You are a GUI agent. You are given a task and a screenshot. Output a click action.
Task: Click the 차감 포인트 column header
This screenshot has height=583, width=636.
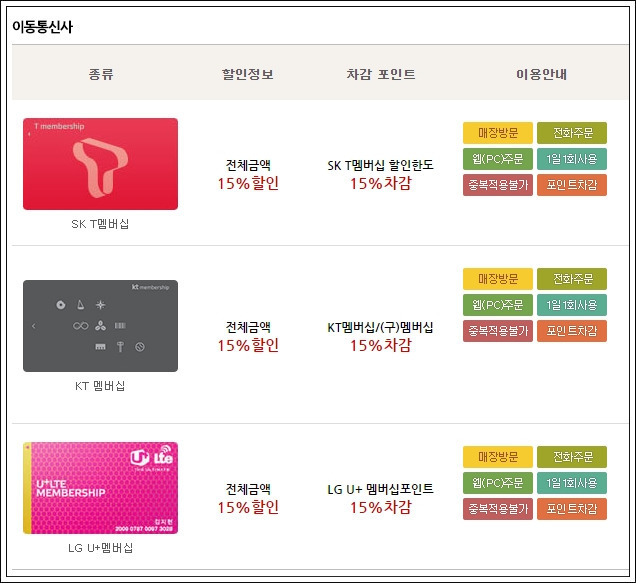click(x=381, y=74)
